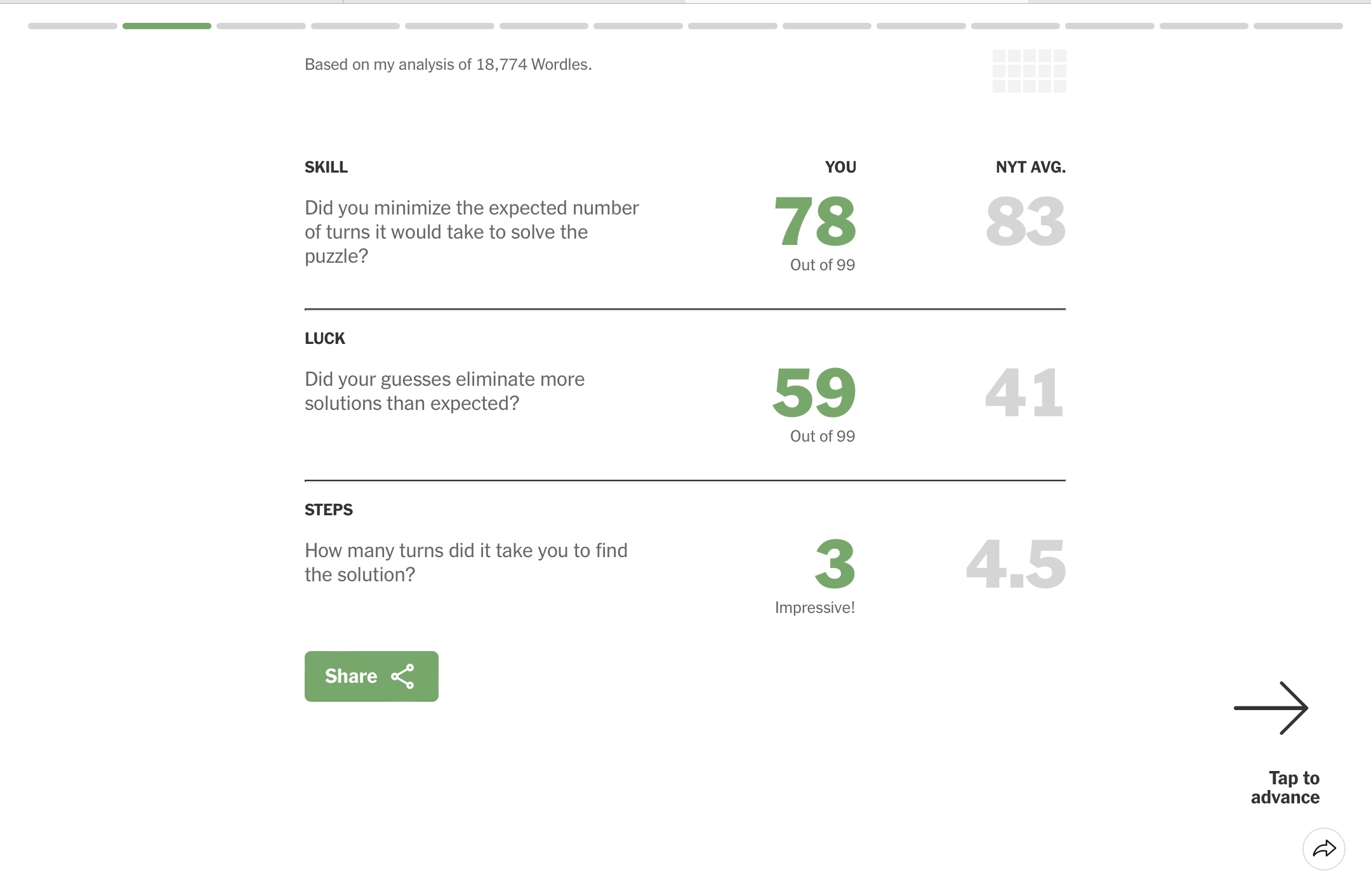Click the NYT average luck score 41
The image size is (1371, 896).
coord(1024,393)
